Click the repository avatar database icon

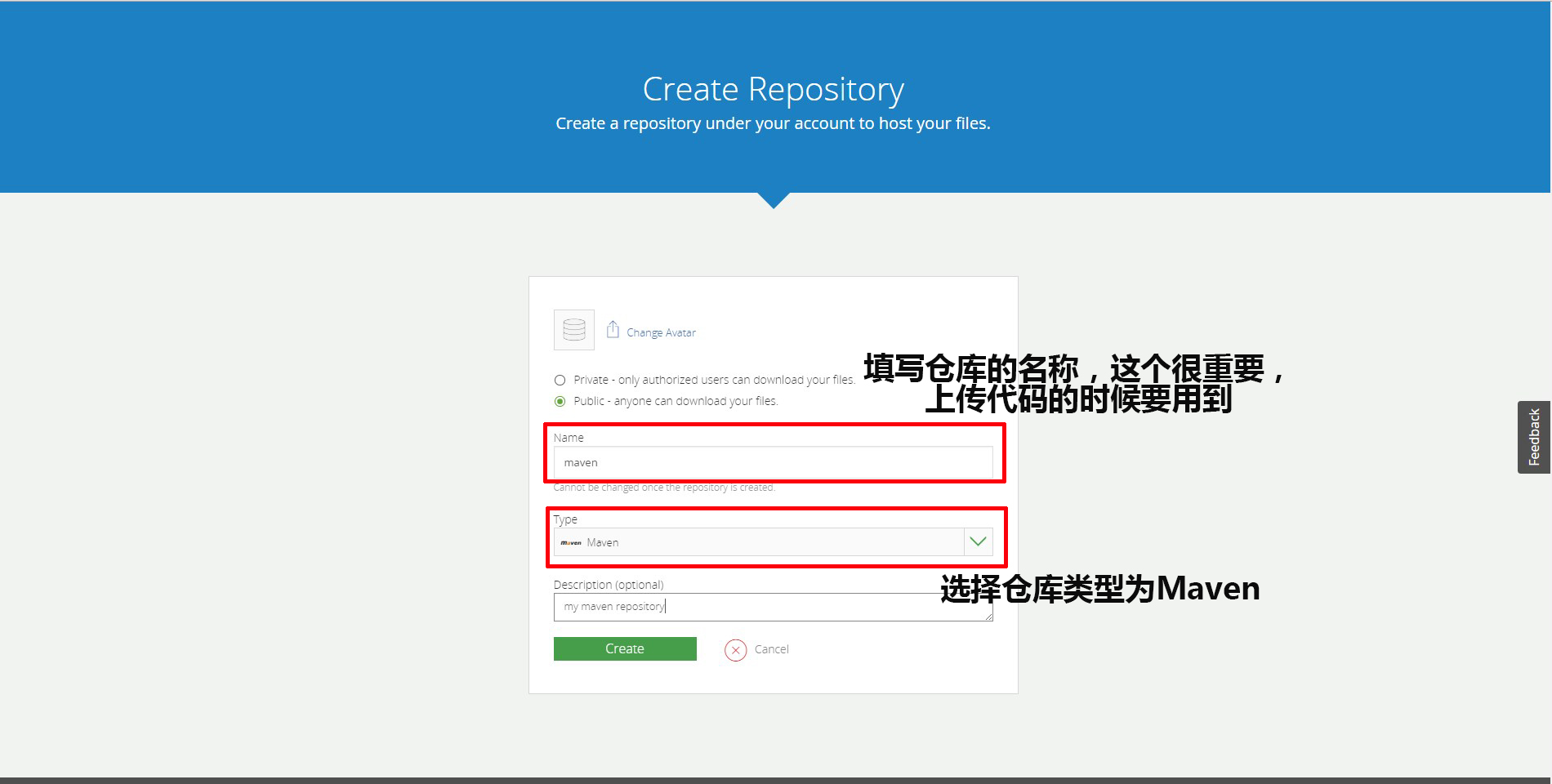point(574,330)
